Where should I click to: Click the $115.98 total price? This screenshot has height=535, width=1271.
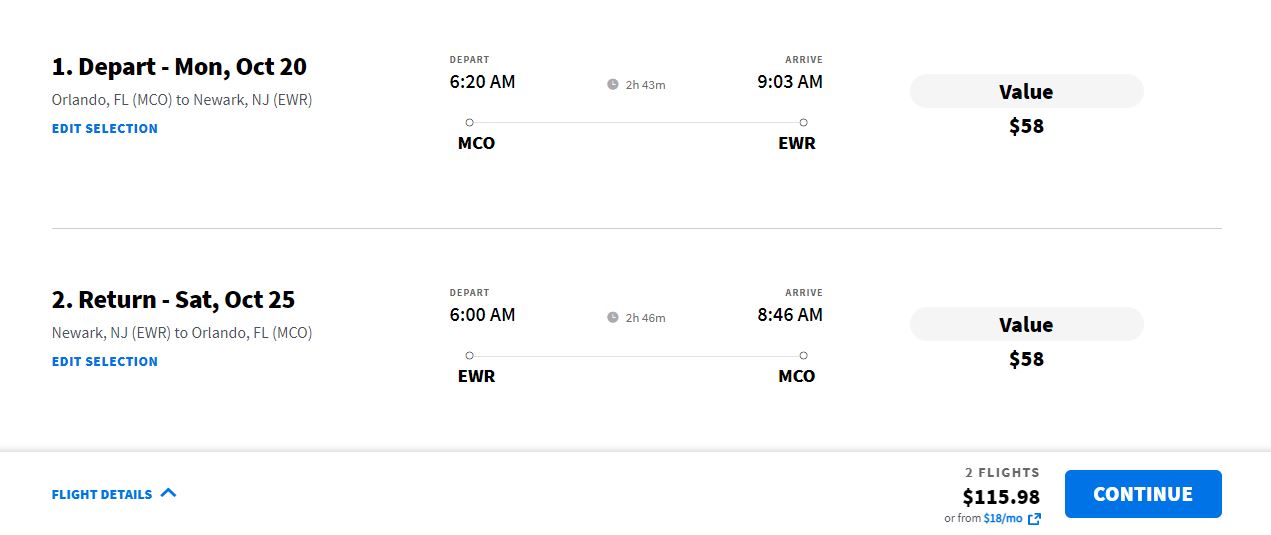[1001, 497]
